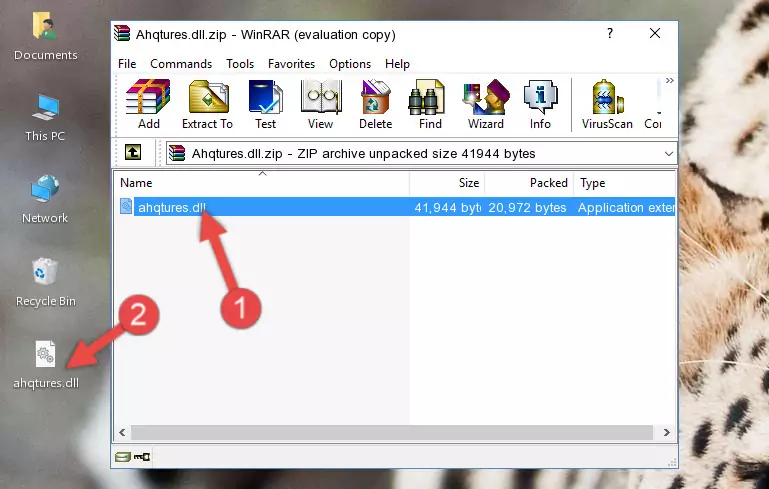Click the horizontal scrollbar left arrow
Viewport: 769px width, 489px height.
tap(122, 432)
